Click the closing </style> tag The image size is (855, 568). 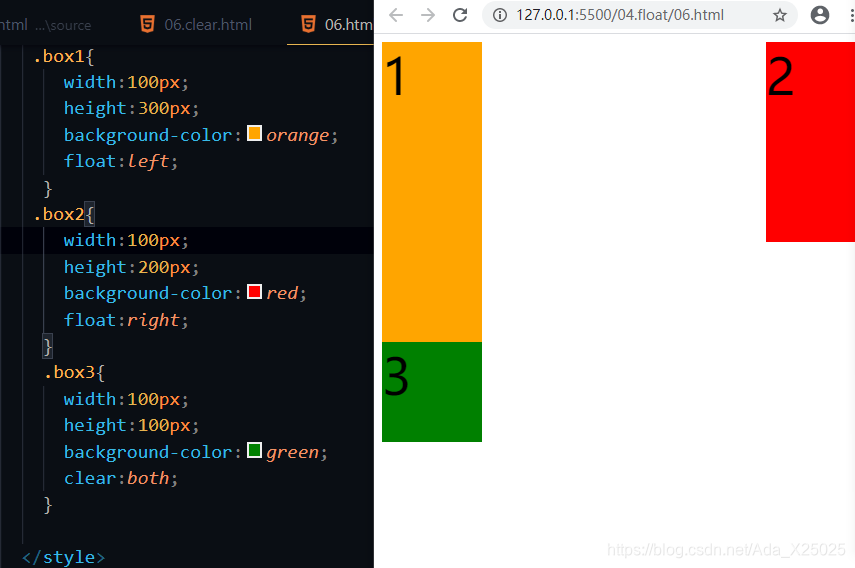[x=63, y=557]
